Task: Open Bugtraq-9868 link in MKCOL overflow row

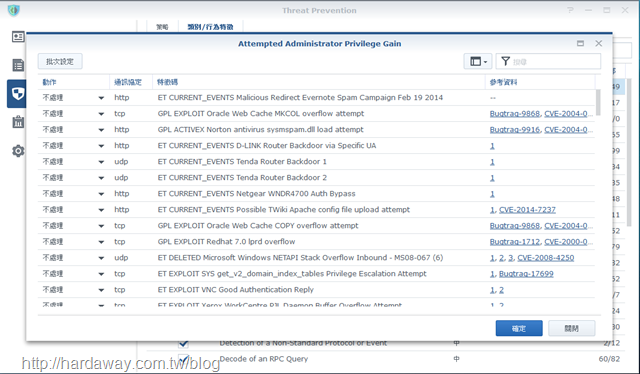Action: pos(515,114)
